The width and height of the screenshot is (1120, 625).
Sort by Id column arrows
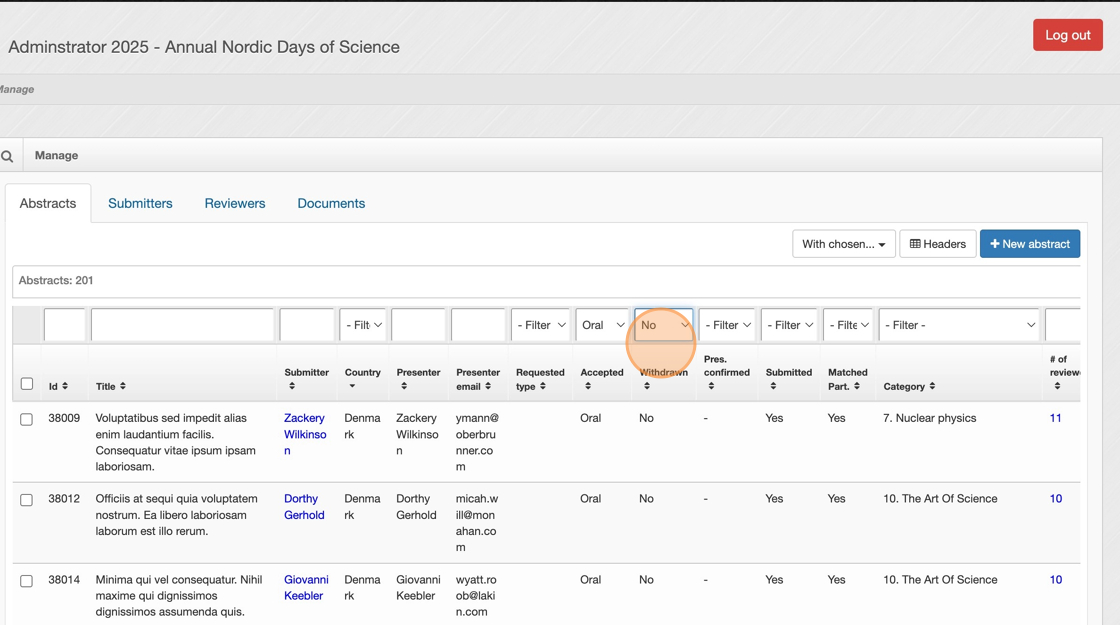click(x=65, y=386)
